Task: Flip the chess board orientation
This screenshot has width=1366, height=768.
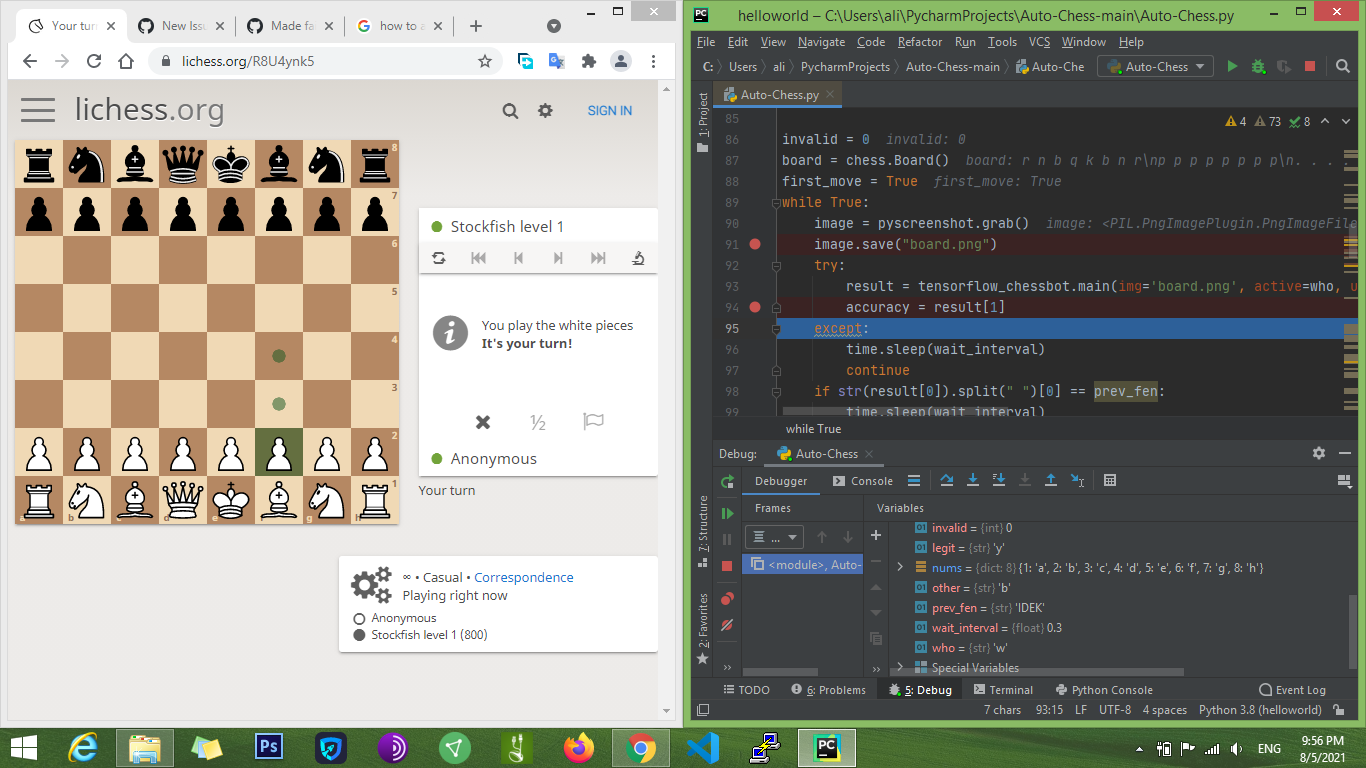Action: point(439,258)
